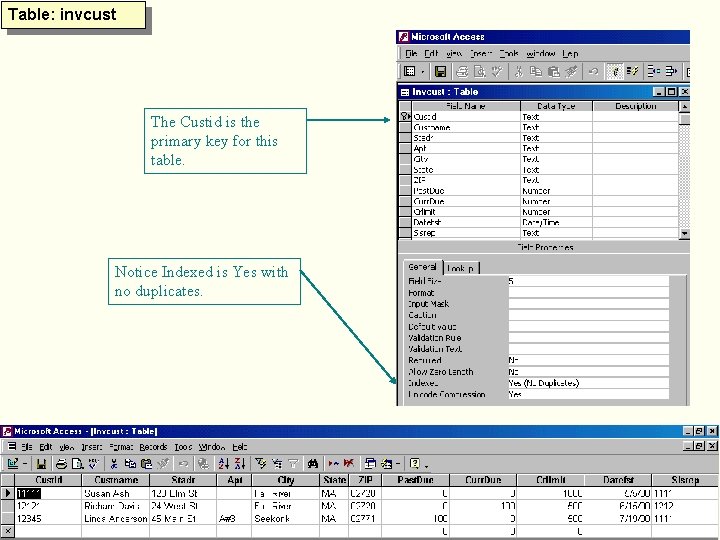Click Undo icon in design toolbar
This screenshot has height=540, width=720.
pyautogui.click(x=593, y=71)
